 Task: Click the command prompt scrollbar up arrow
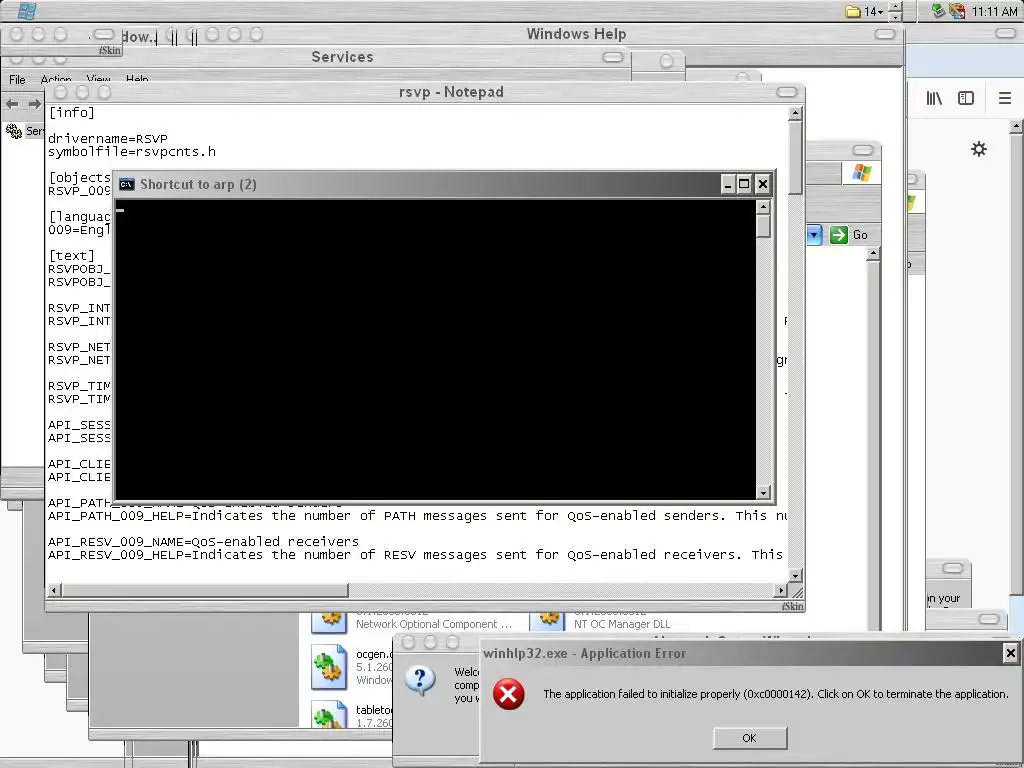coord(763,207)
